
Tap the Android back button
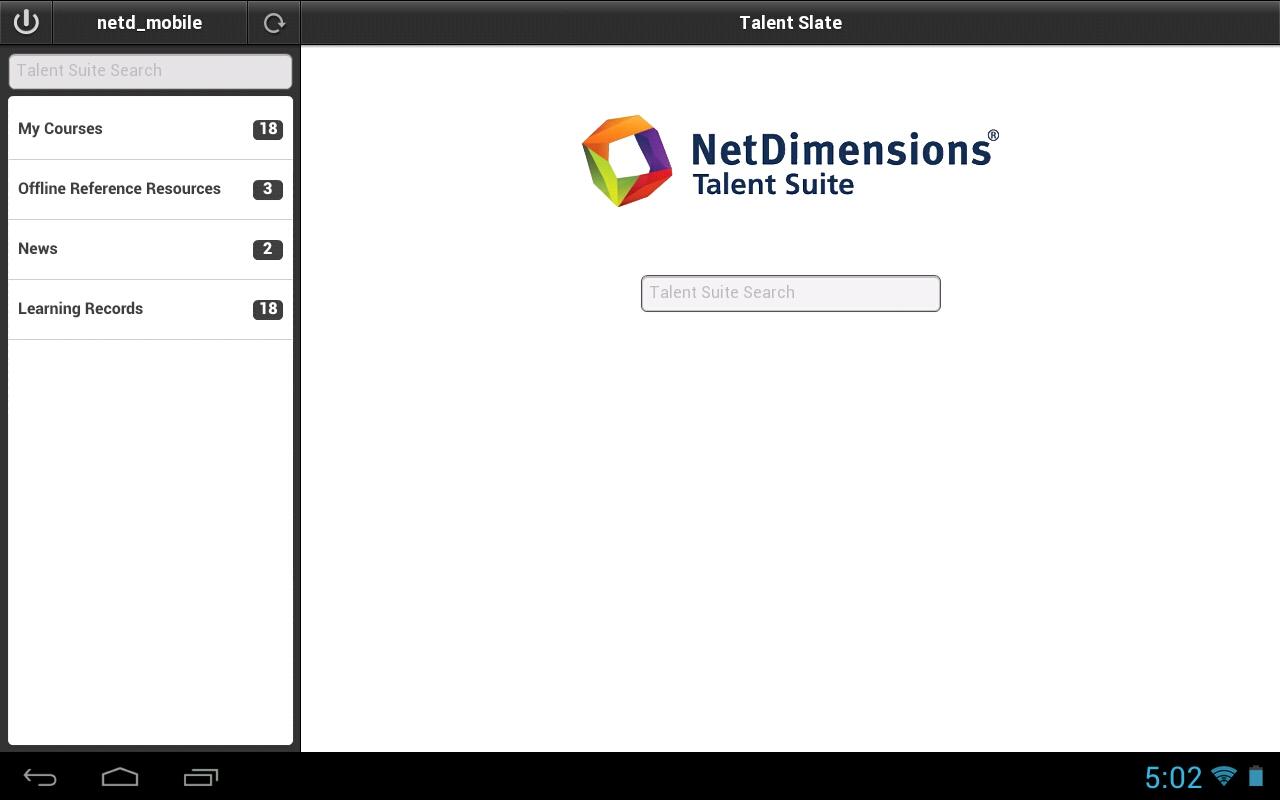tap(40, 777)
